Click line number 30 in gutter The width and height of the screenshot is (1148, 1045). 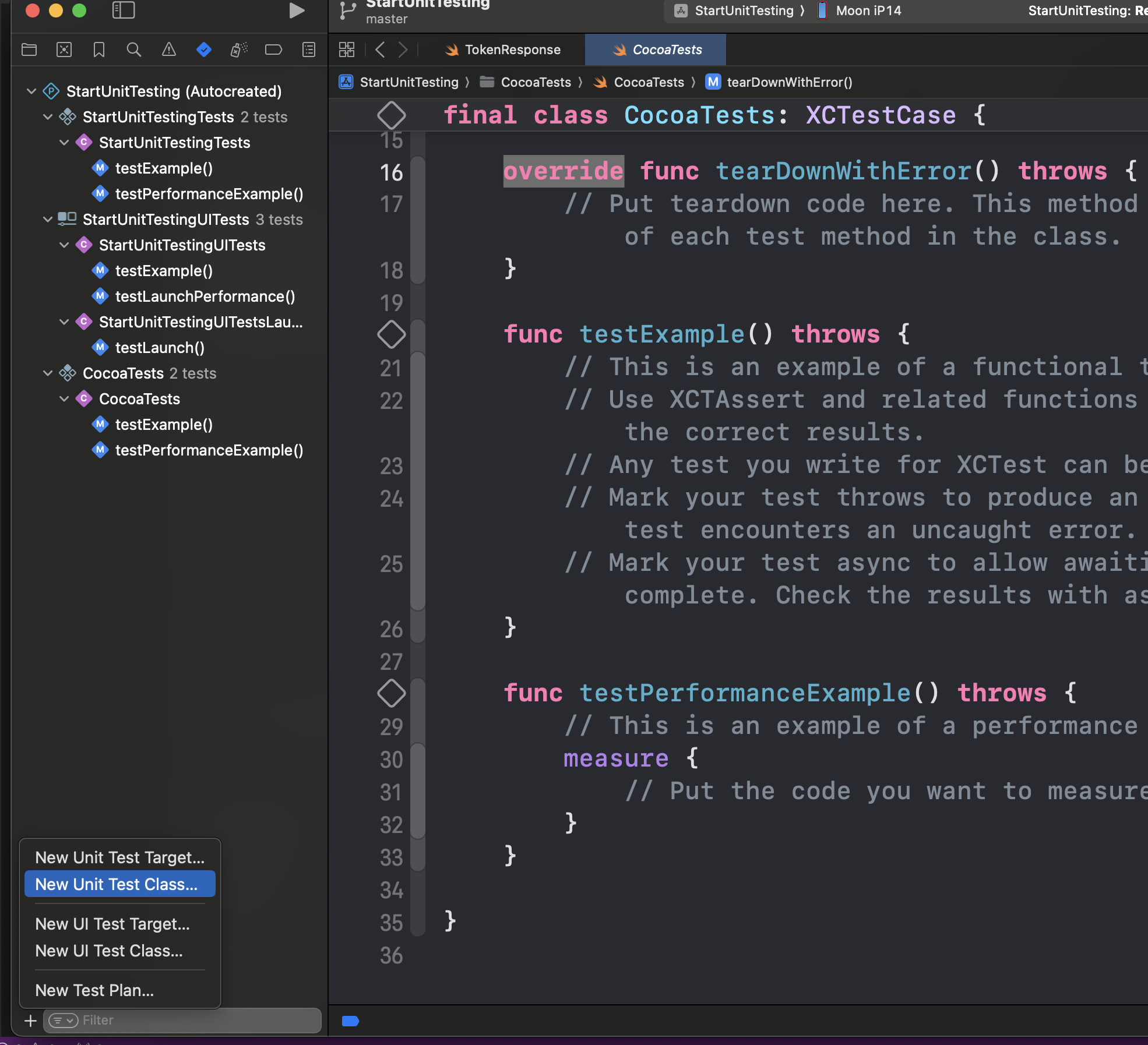392,760
